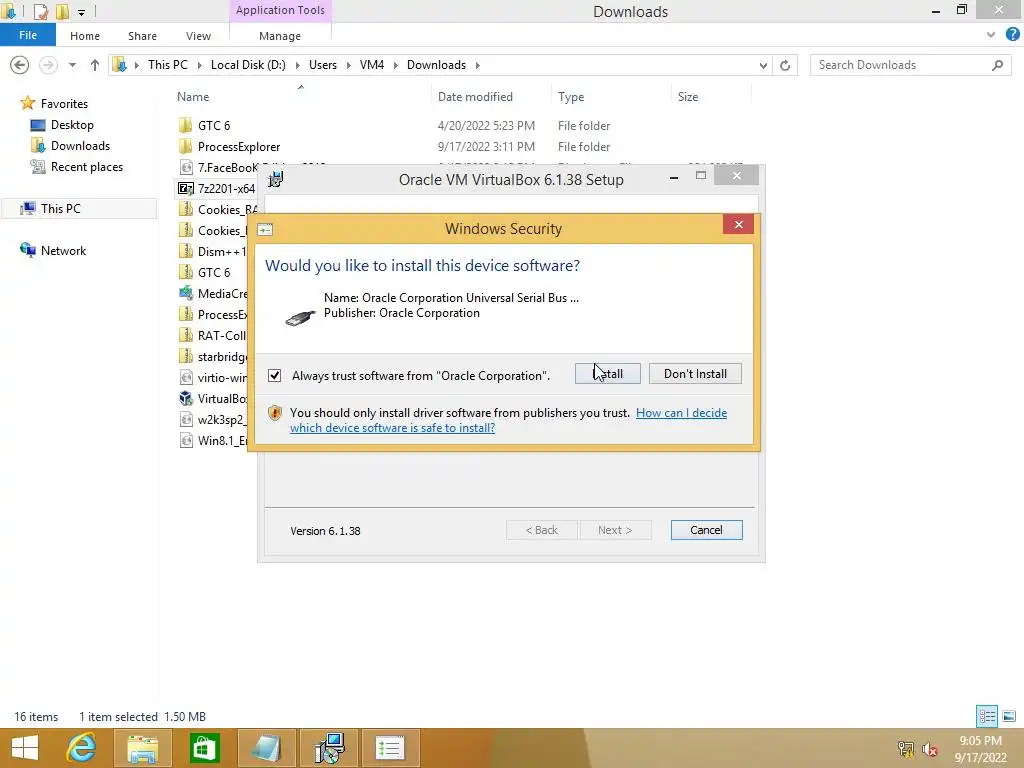Go back in Explorer navigation
The height and width of the screenshot is (768, 1024).
click(x=20, y=65)
